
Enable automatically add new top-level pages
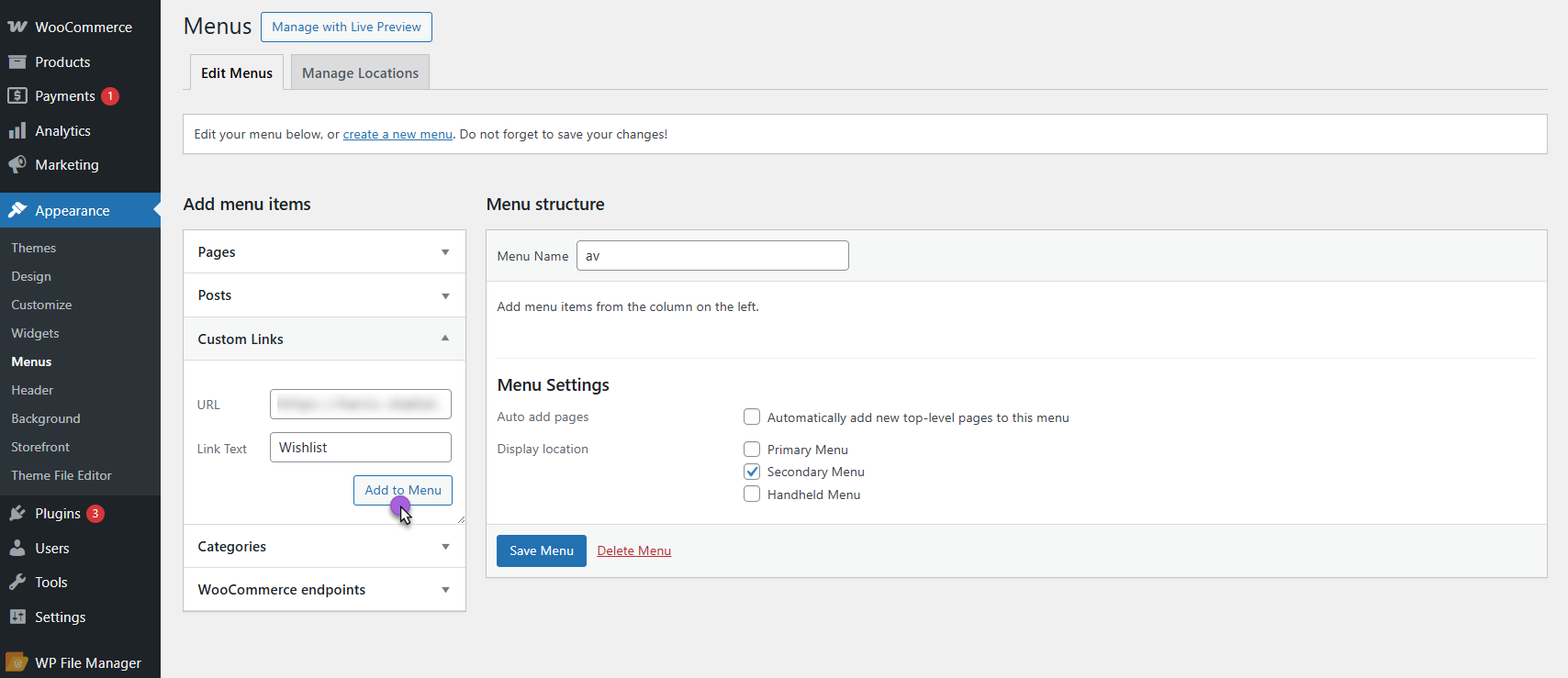coord(752,417)
